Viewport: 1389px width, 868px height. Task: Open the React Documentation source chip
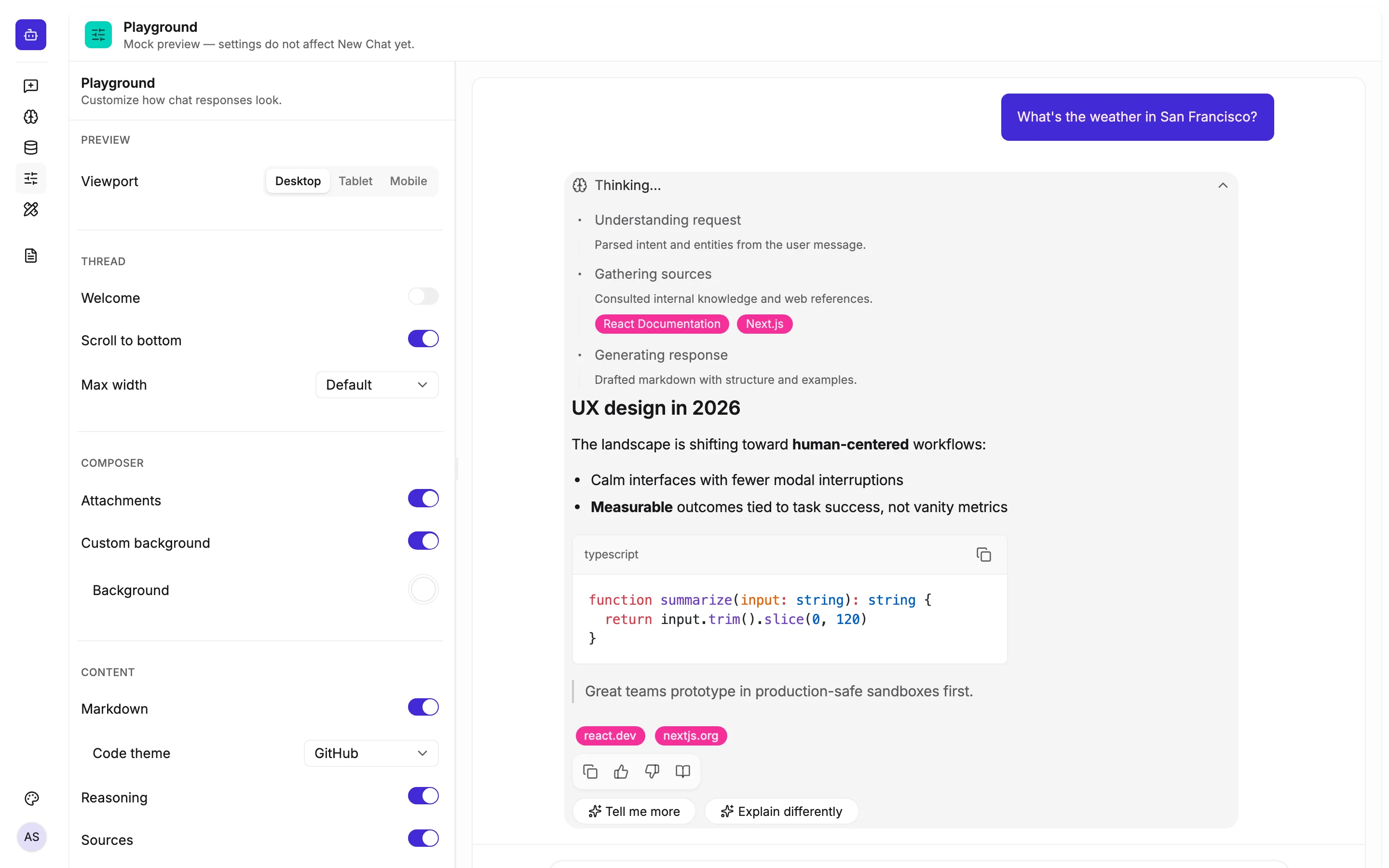662,324
